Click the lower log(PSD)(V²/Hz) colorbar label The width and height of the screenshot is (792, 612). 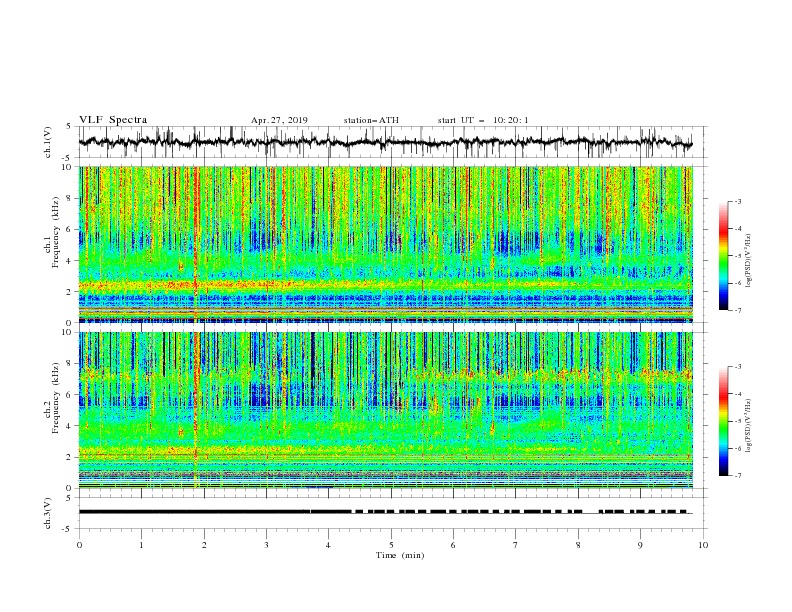(748, 426)
